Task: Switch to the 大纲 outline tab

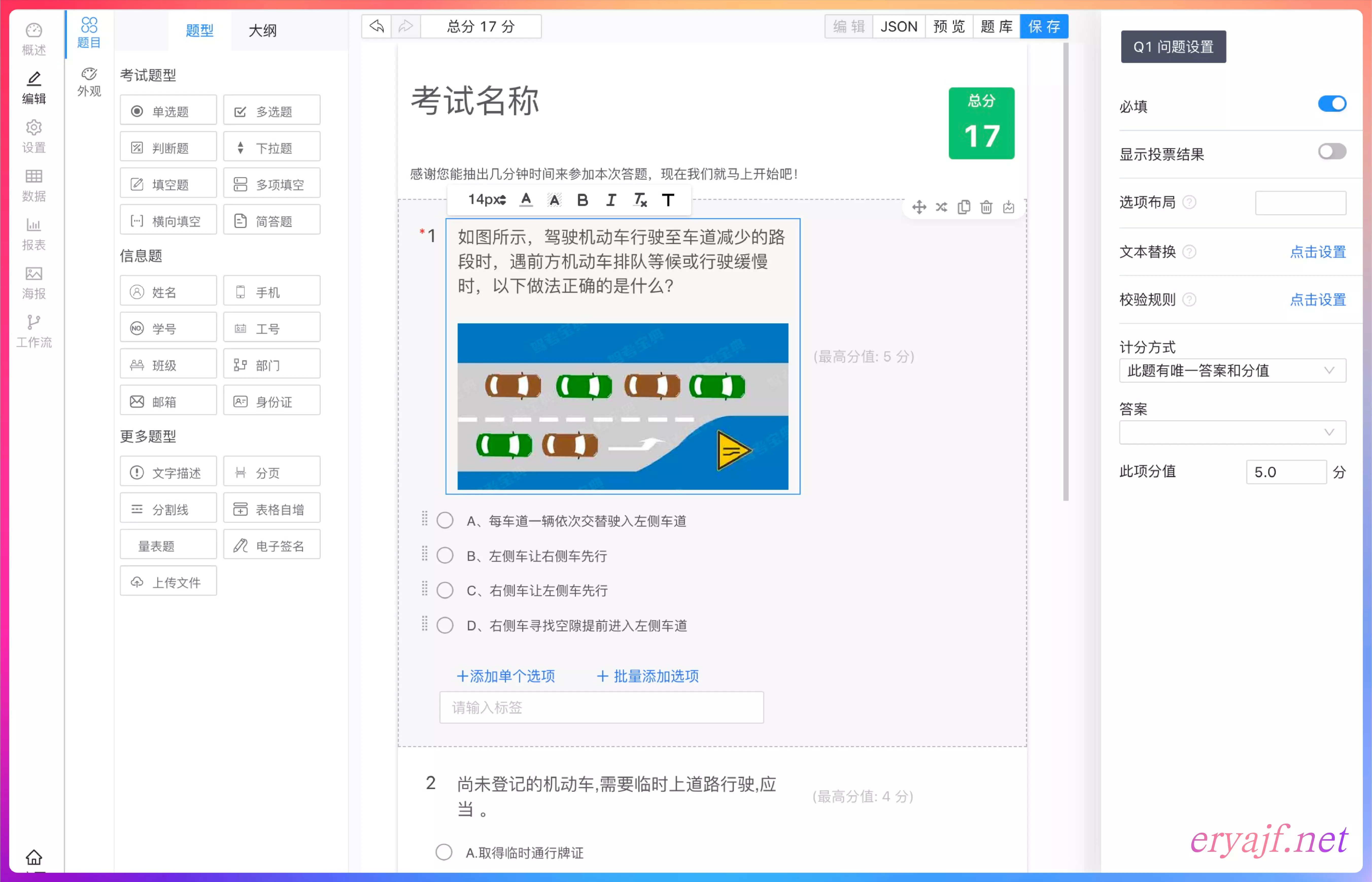Action: (262, 30)
